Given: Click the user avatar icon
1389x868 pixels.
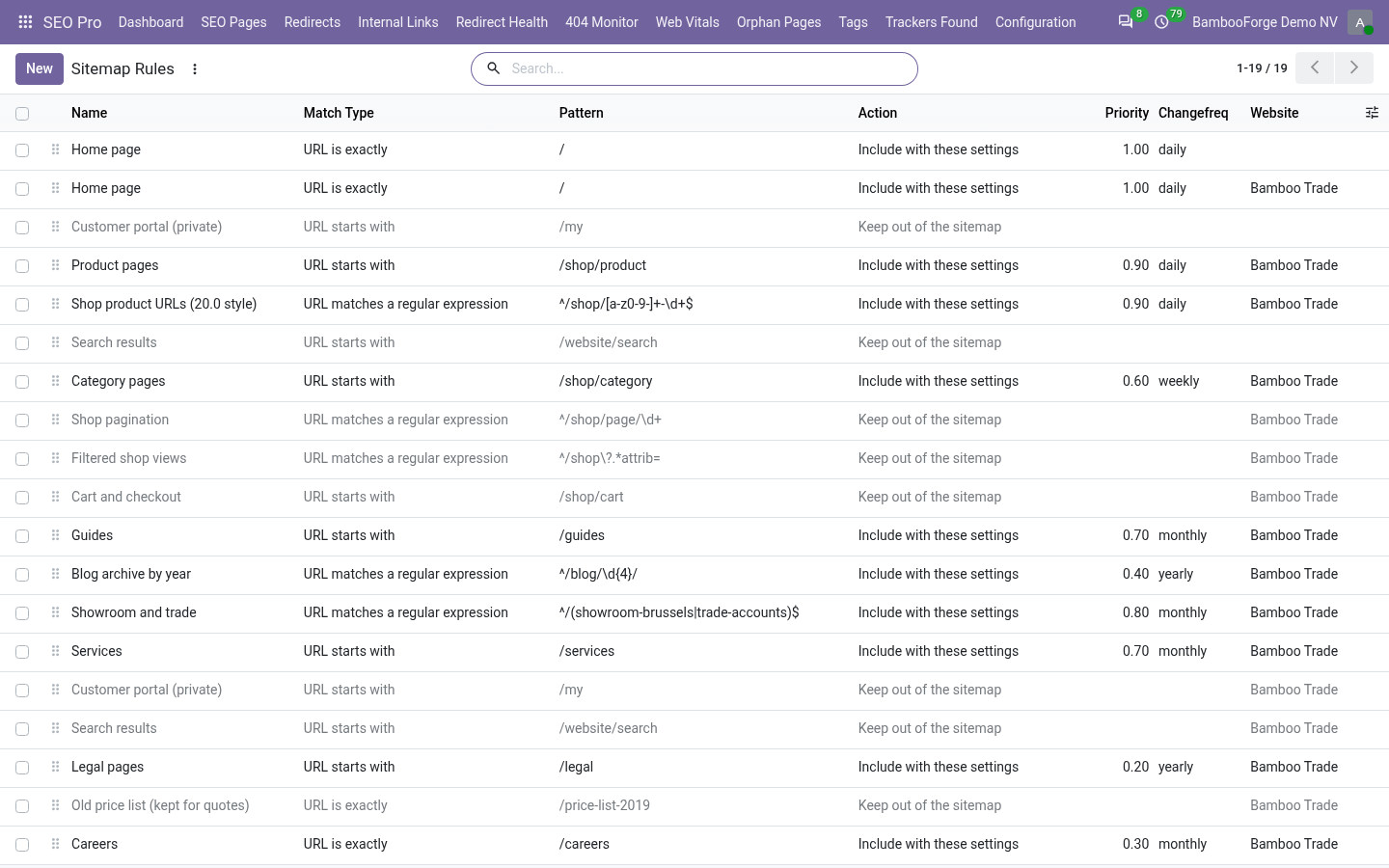Looking at the screenshot, I should (x=1360, y=21).
